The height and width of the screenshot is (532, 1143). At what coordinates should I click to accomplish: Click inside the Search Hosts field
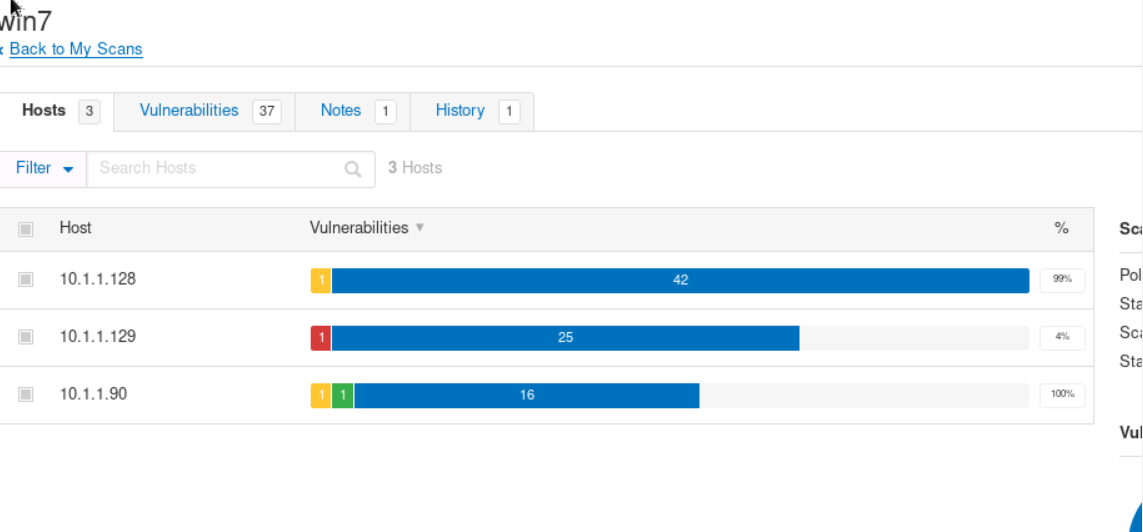pyautogui.click(x=215, y=168)
